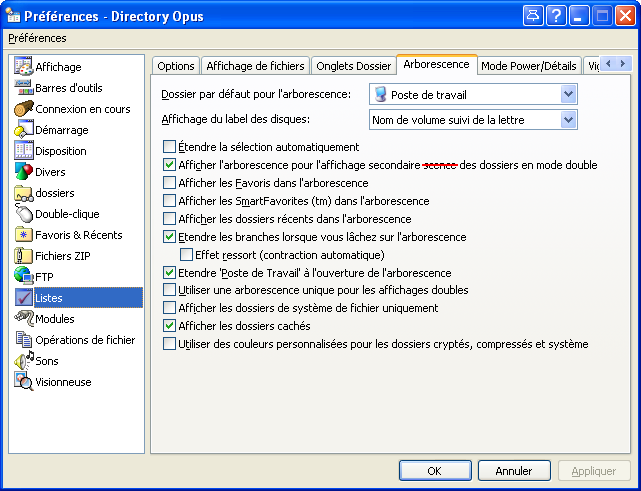Click the Directory Opus title bar icon

click(x=13, y=15)
